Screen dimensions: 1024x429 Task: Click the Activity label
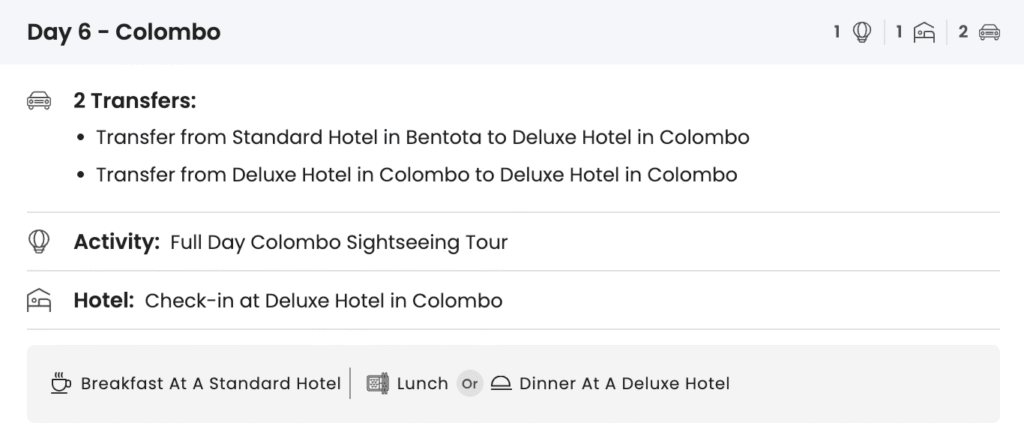tap(116, 241)
